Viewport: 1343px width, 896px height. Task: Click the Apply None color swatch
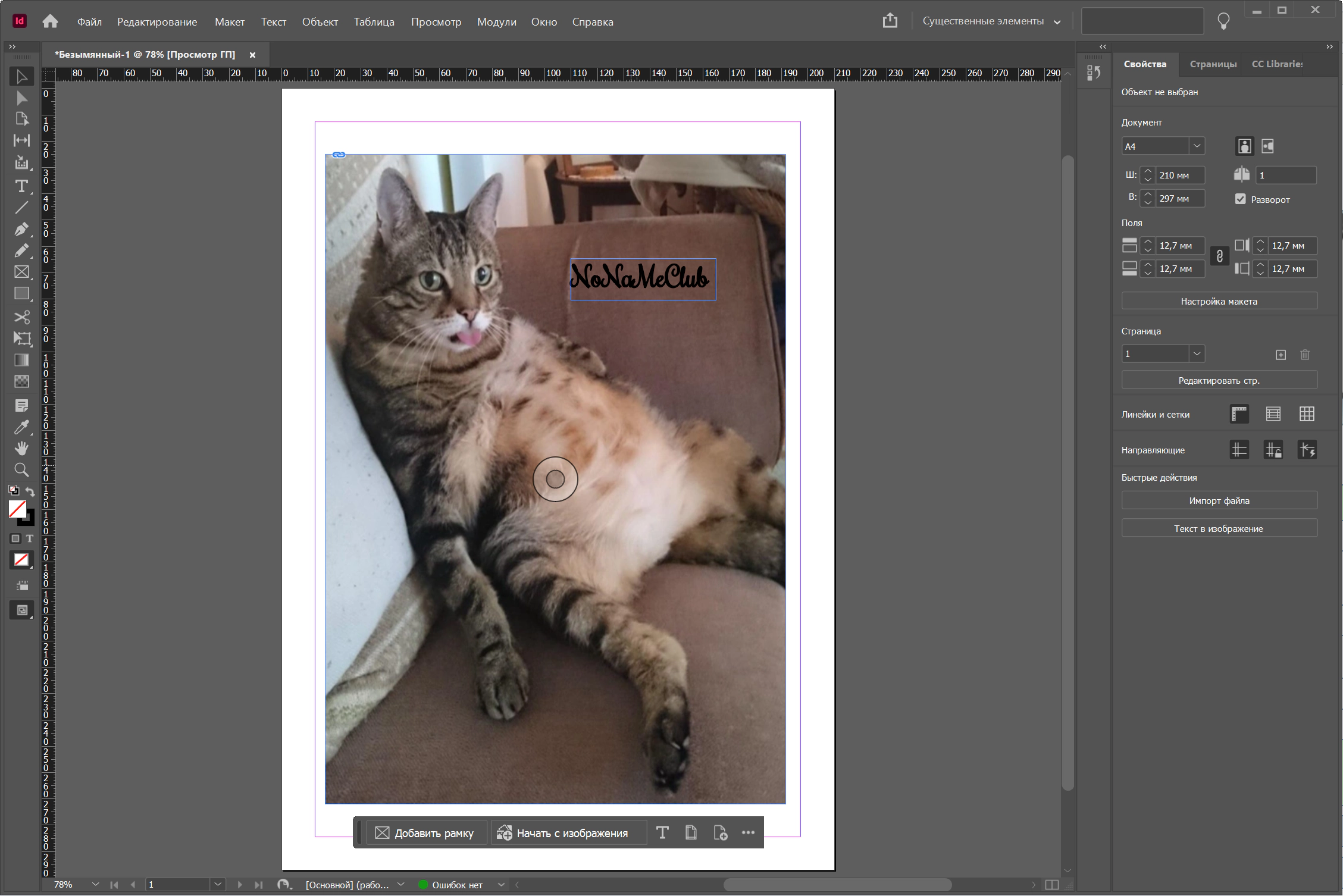coord(21,560)
